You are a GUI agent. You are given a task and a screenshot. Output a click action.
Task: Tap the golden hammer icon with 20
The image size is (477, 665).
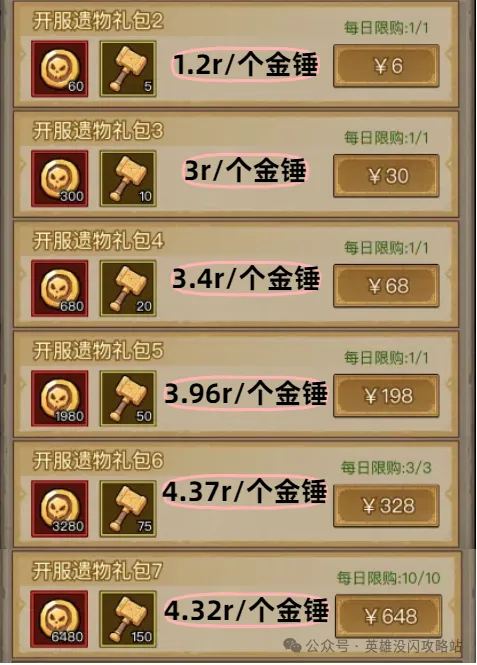pyautogui.click(x=128, y=288)
